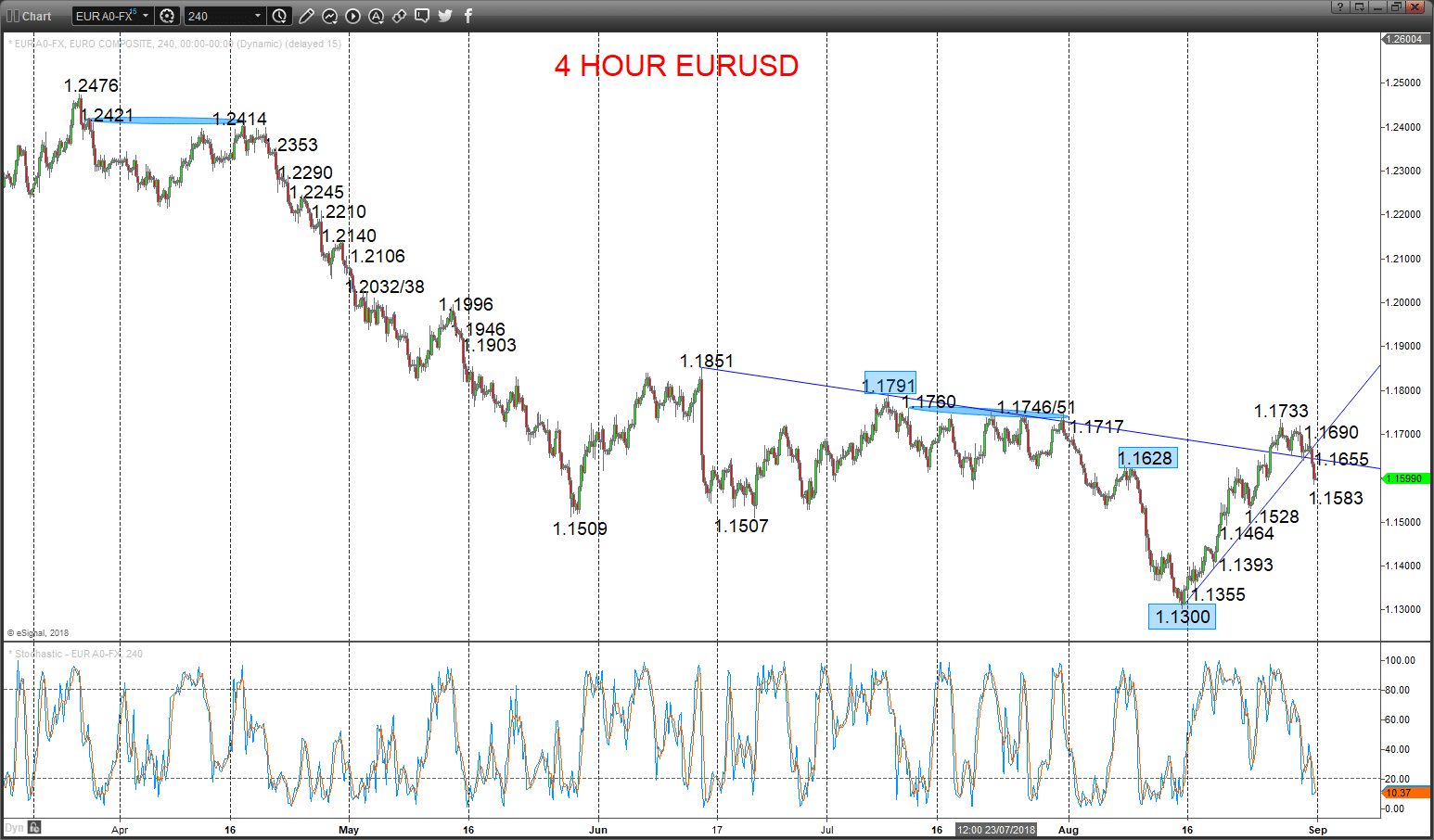
Task: Click the green current price 1.15990 marker
Action: [x=1406, y=478]
